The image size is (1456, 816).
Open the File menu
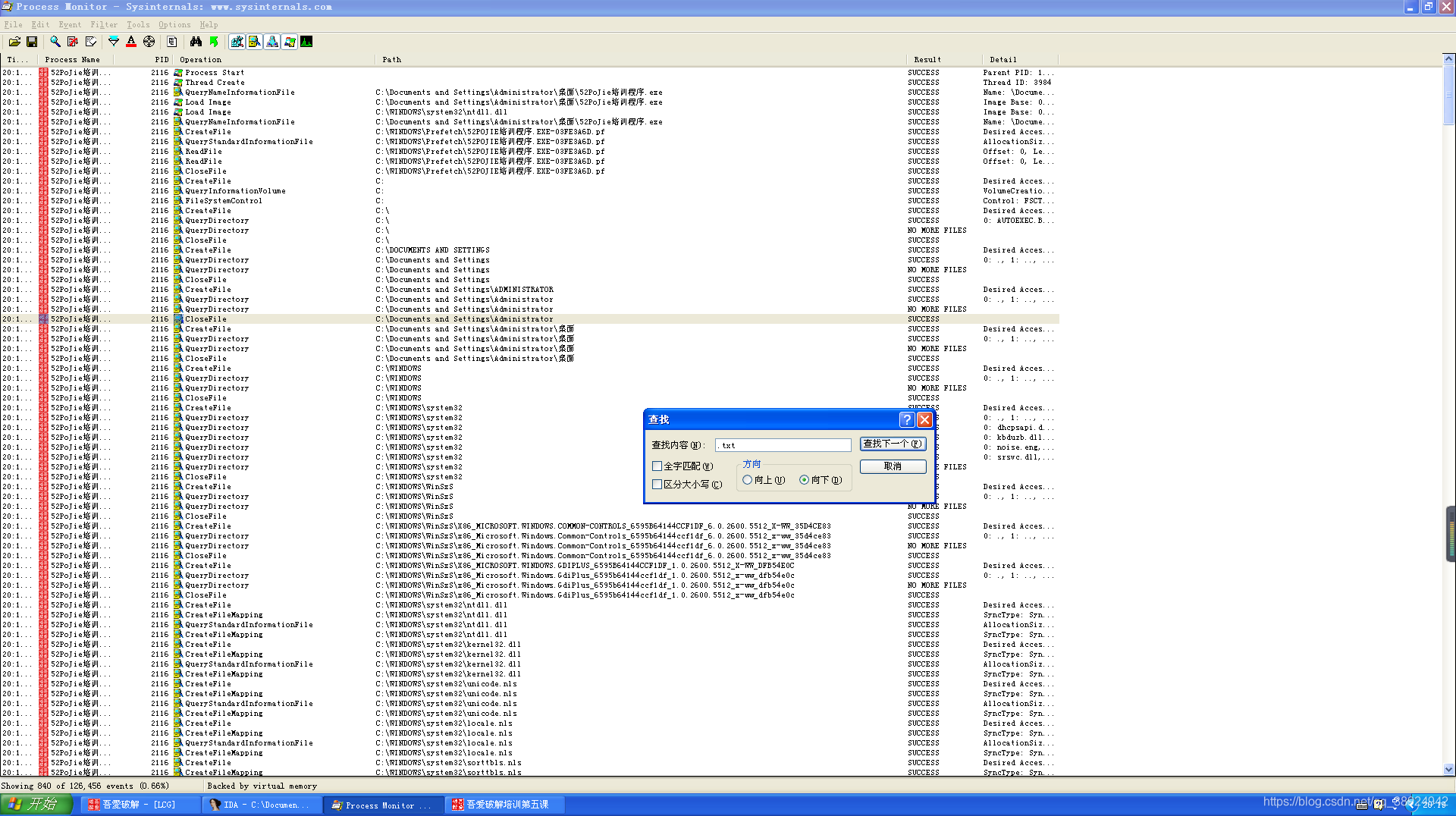tap(13, 24)
